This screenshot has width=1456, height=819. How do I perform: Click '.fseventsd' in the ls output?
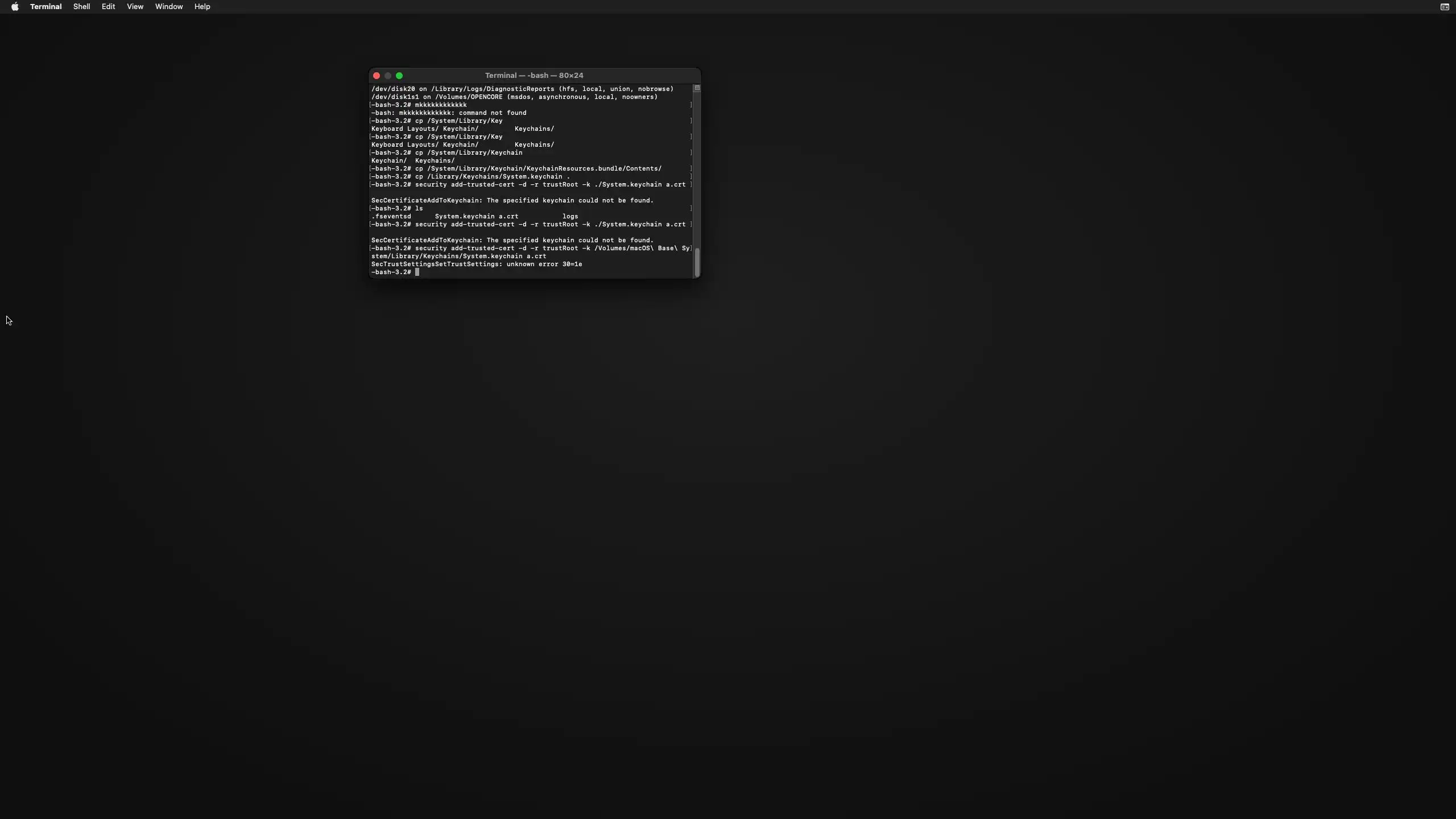391,217
